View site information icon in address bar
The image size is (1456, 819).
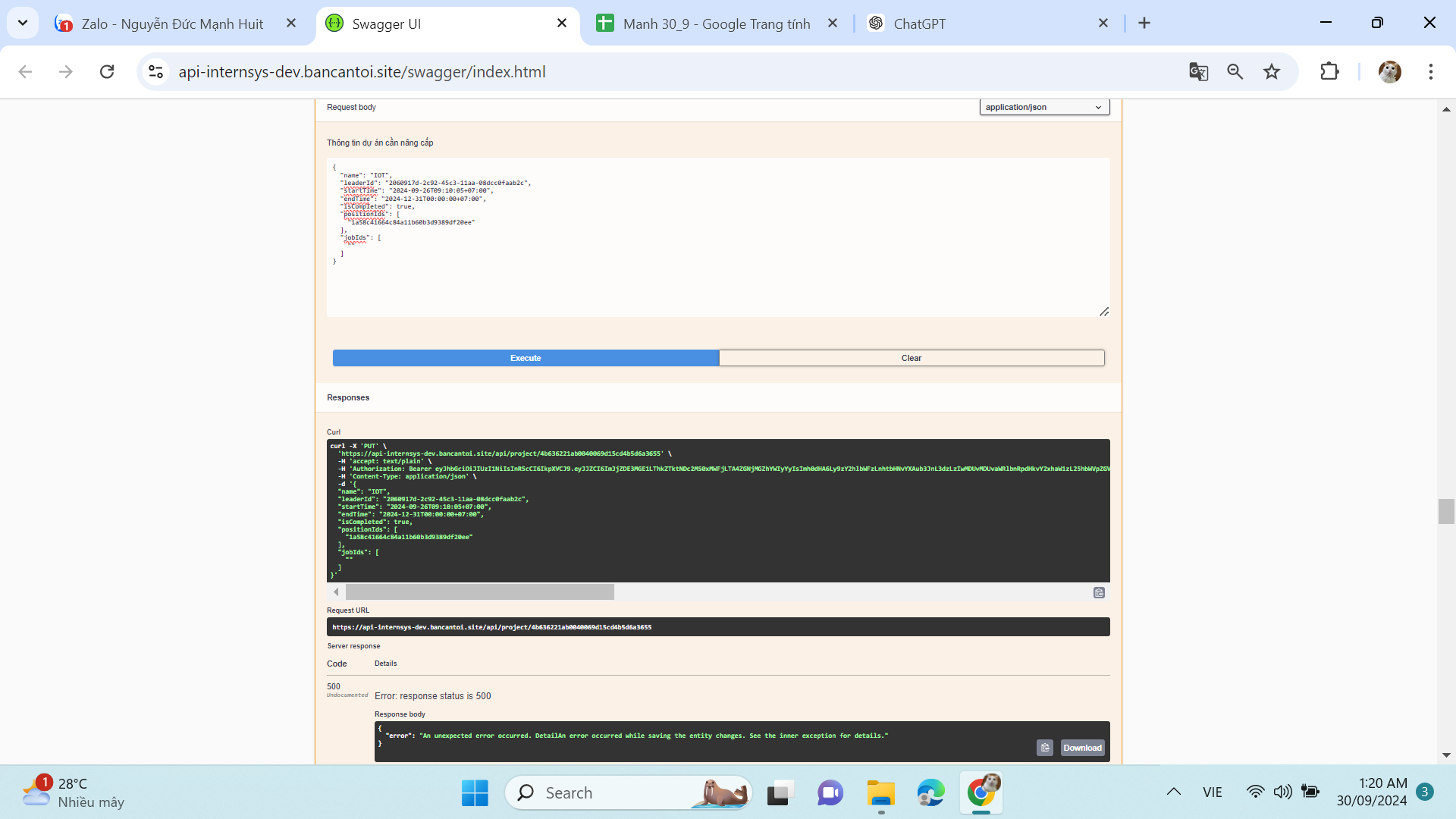tap(155, 71)
